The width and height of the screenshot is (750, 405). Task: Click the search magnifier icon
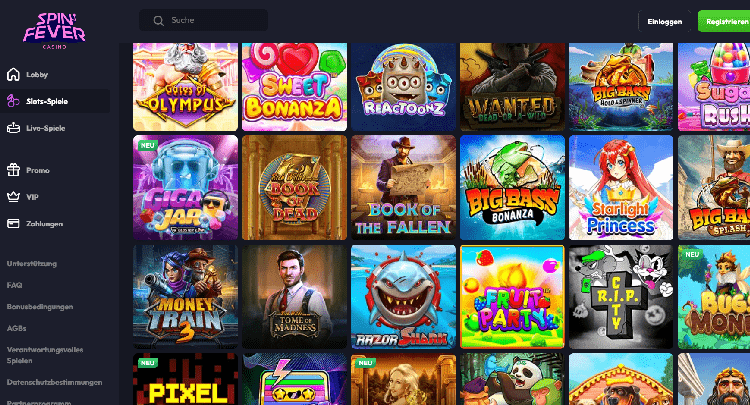[x=158, y=21]
